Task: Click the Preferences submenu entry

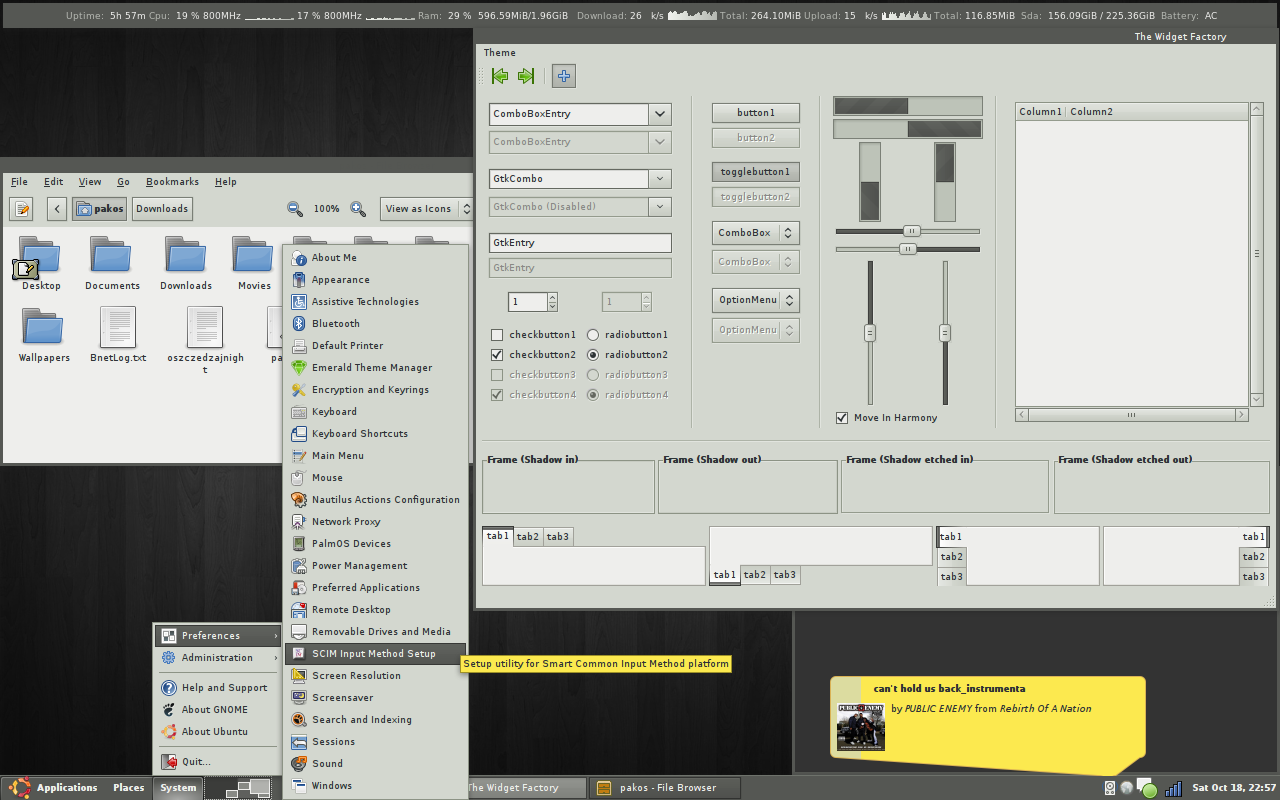Action: tap(216, 636)
